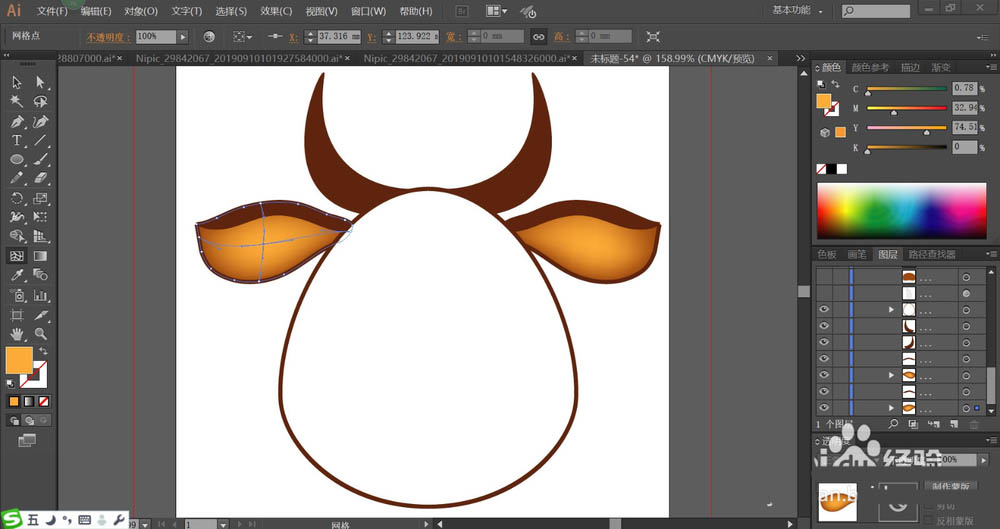Viewport: 1000px width, 529px height.
Task: Click the 不透明度 opacity link label
Action: (x=108, y=36)
